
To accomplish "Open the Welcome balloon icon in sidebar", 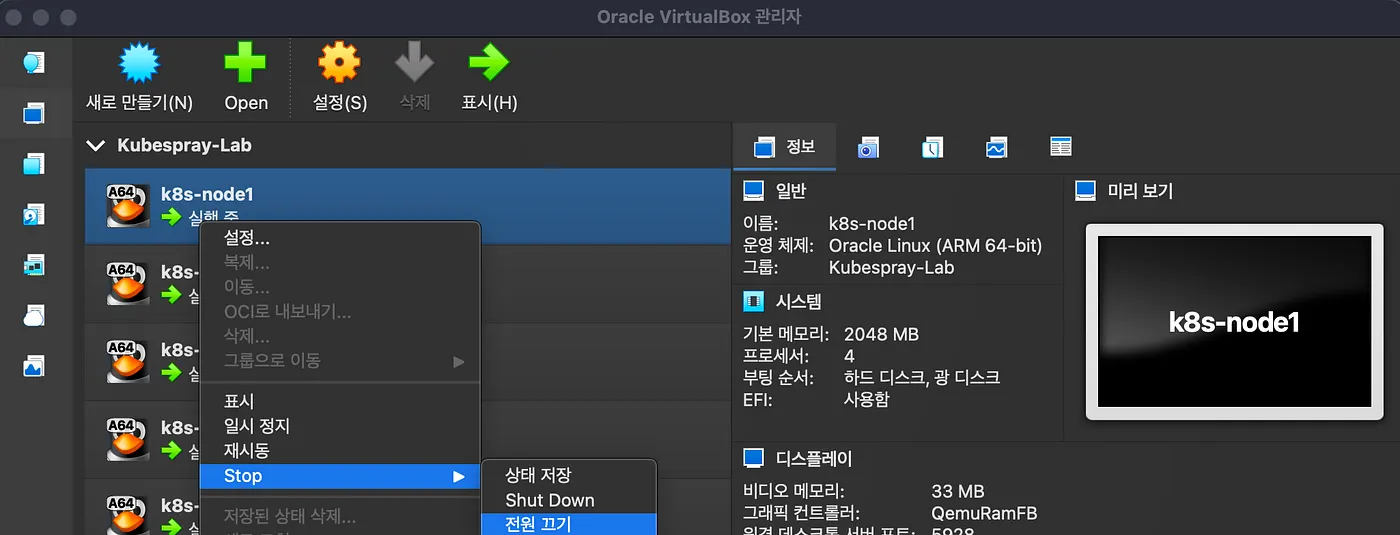I will (x=34, y=63).
